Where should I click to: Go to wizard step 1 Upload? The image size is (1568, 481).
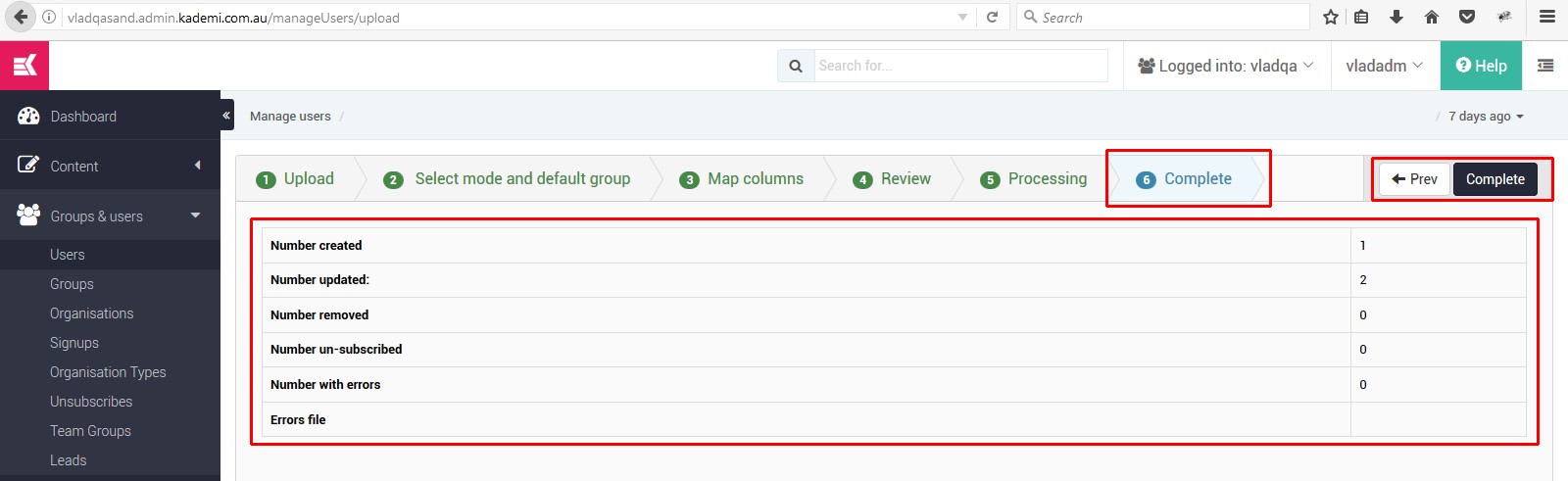click(x=295, y=178)
